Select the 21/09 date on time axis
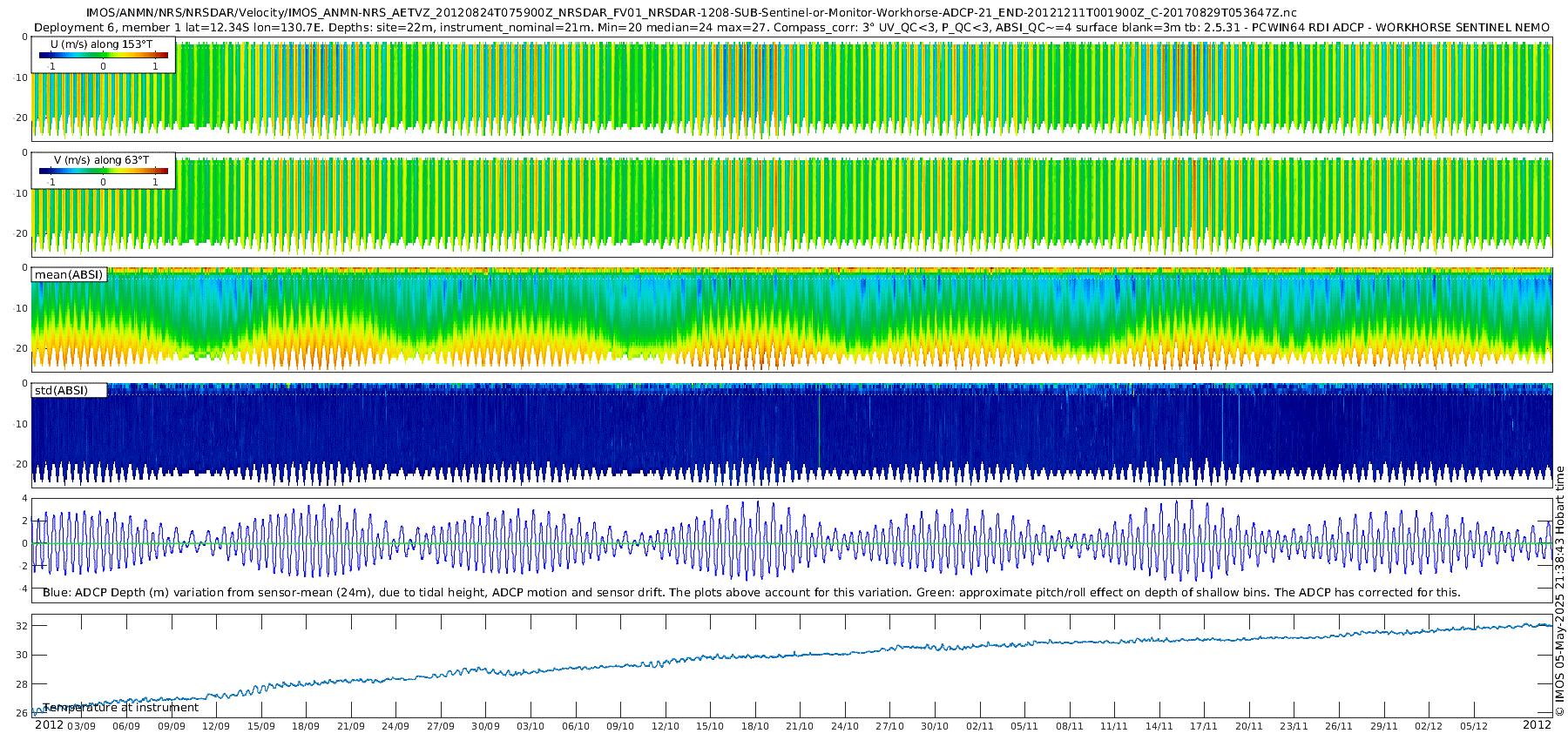Image resolution: width=1568 pixels, height=740 pixels. click(350, 726)
